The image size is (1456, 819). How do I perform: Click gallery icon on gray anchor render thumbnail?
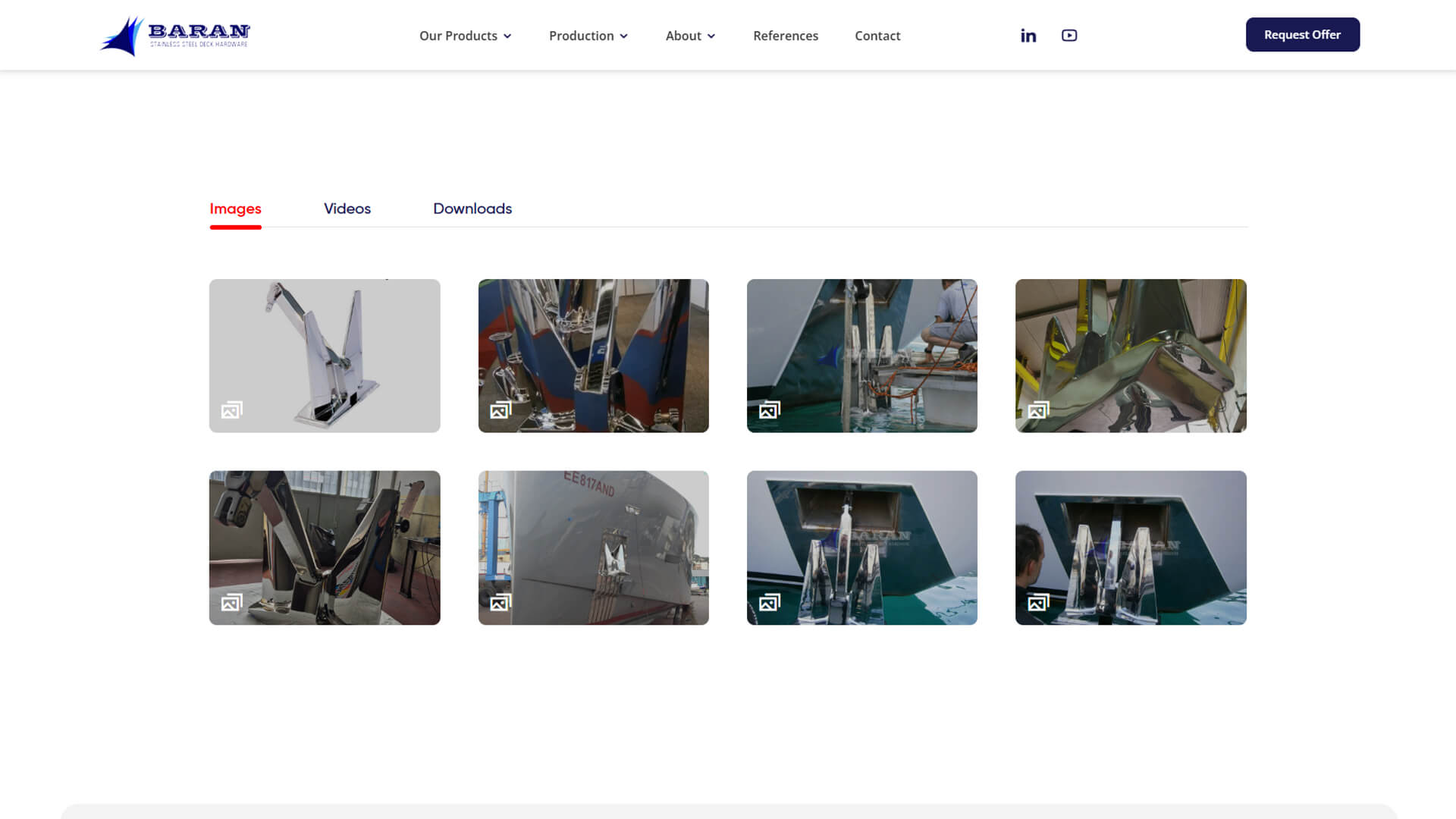point(231,410)
